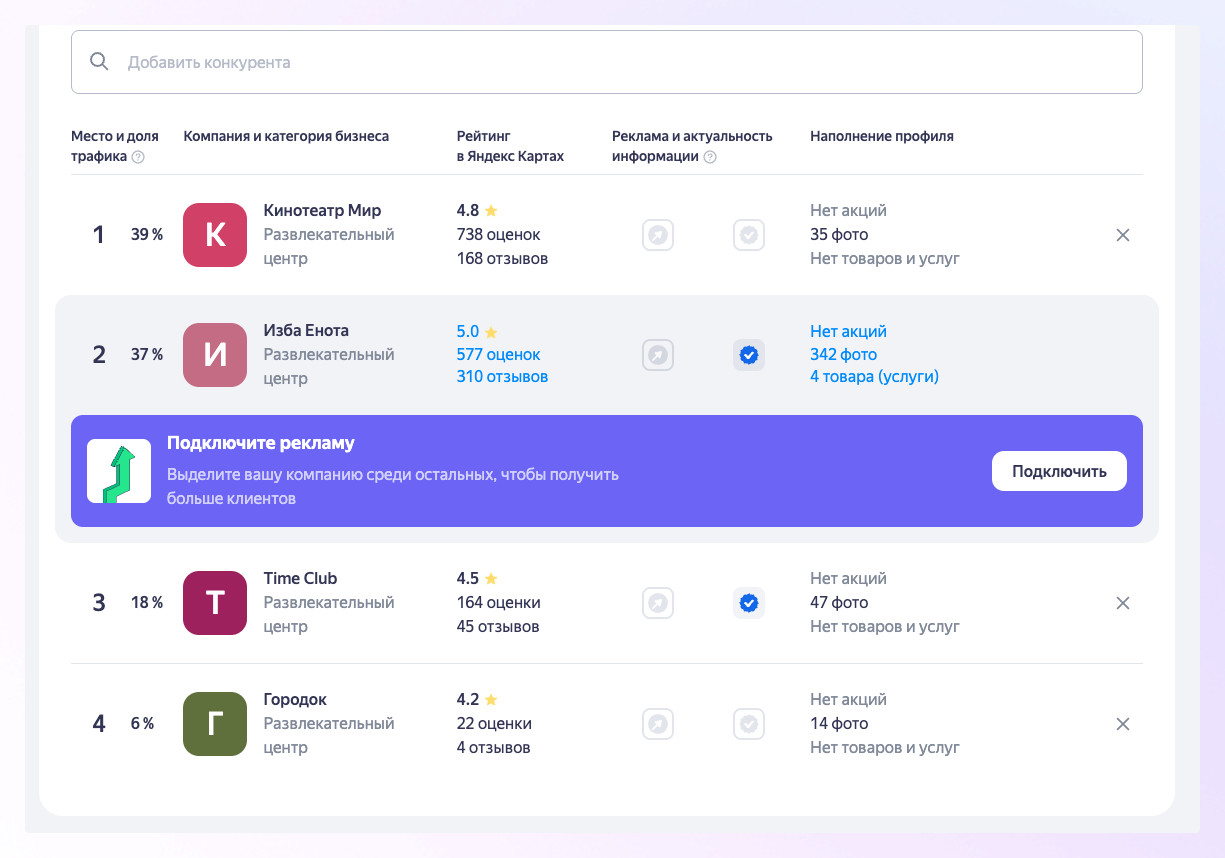Click the Time Club logo tile
The image size is (1225, 858).
click(x=215, y=603)
